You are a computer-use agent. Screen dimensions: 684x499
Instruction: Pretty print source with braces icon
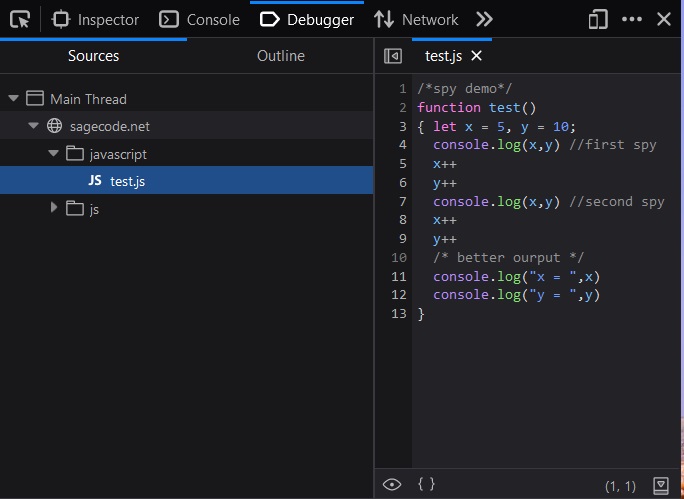(x=426, y=484)
